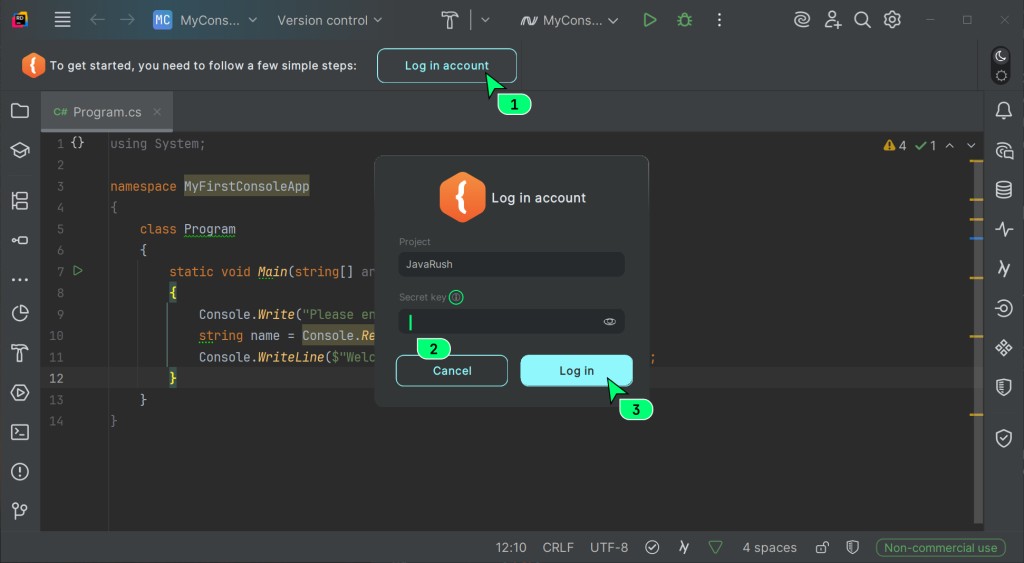This screenshot has width=1024, height=563.
Task: Toggle read-only lock in status bar
Action: click(821, 547)
